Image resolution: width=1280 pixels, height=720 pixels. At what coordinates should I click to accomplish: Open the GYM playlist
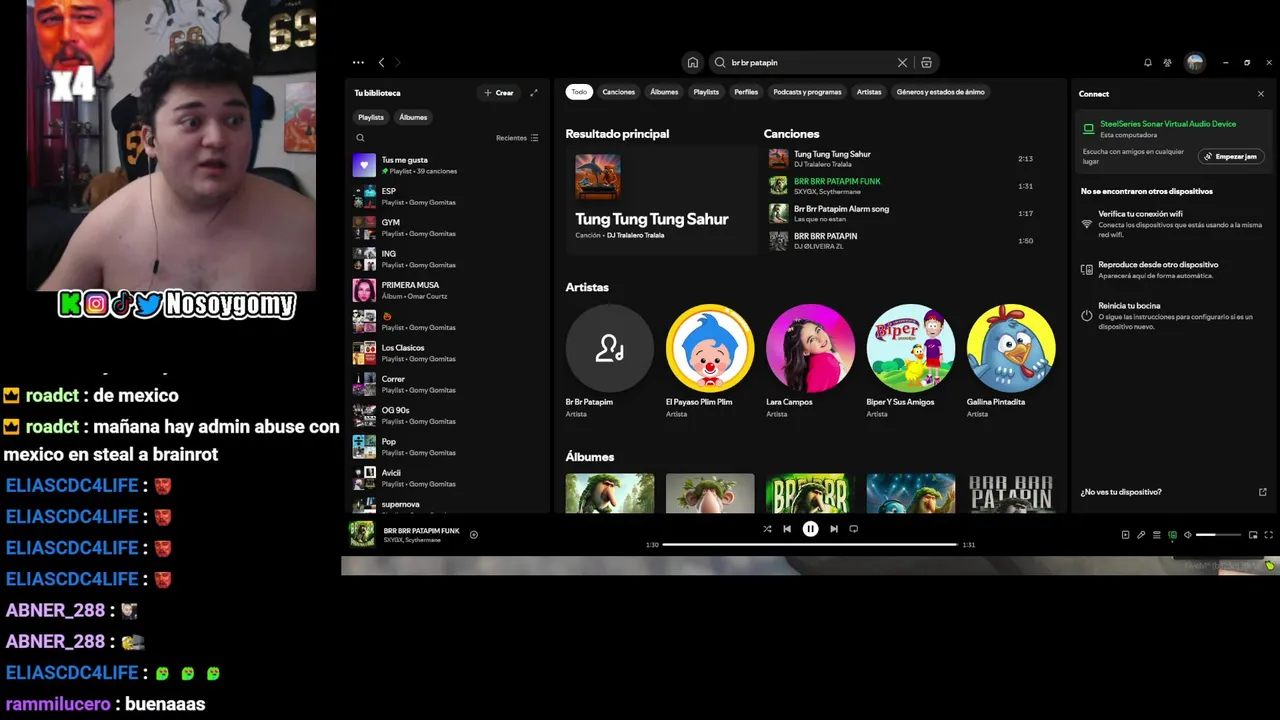[x=448, y=228]
